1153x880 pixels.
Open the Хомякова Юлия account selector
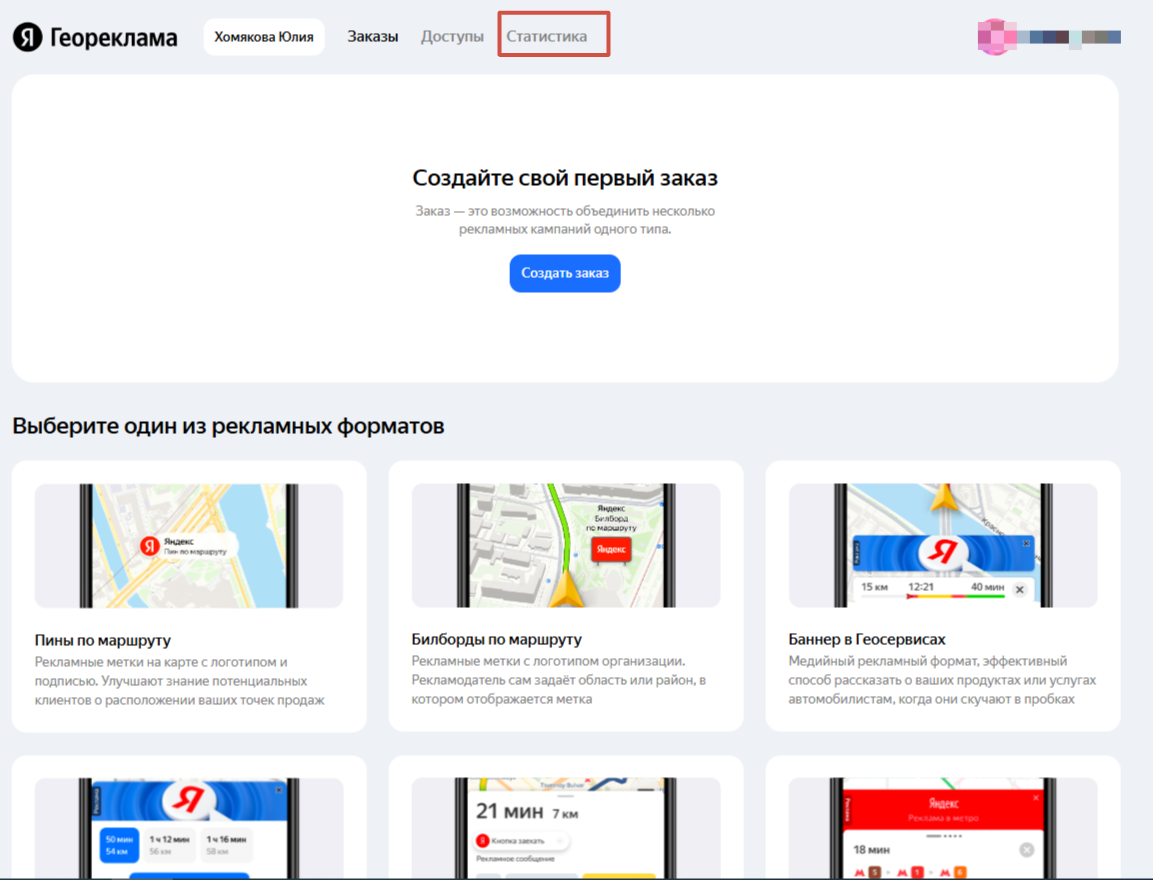click(264, 37)
